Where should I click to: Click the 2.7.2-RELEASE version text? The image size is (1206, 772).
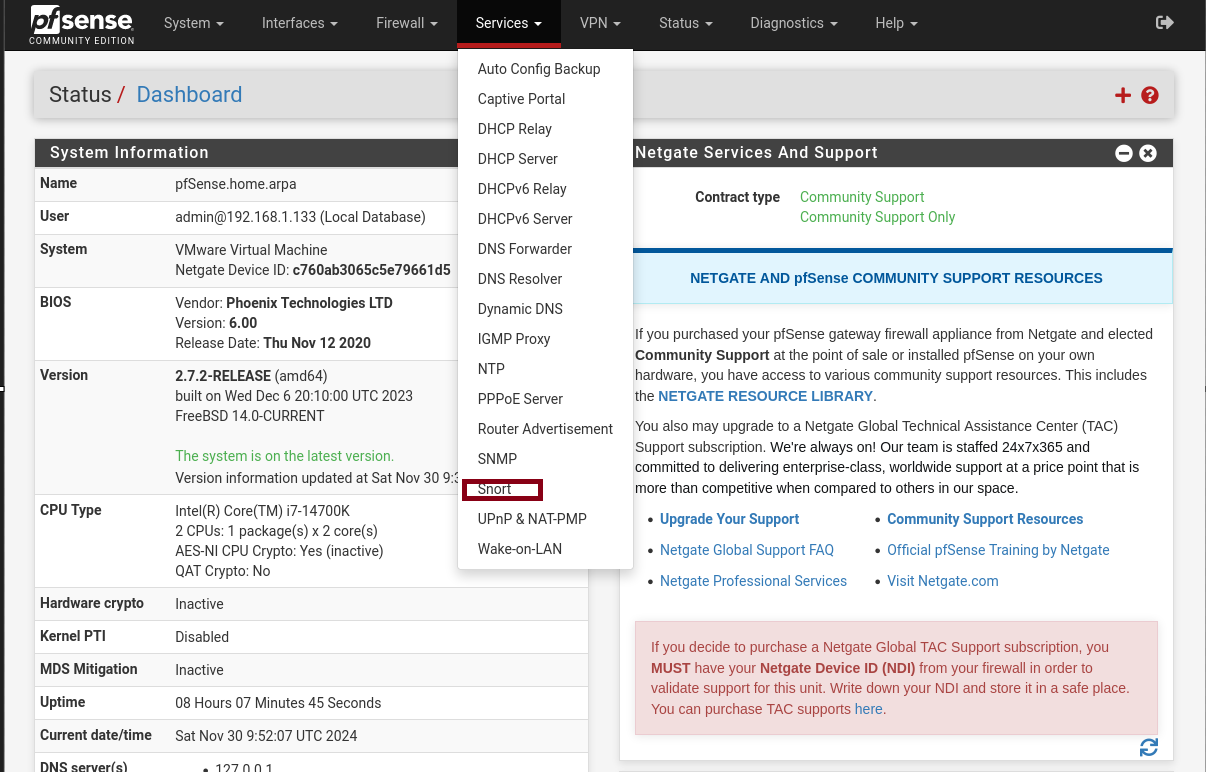(x=223, y=376)
